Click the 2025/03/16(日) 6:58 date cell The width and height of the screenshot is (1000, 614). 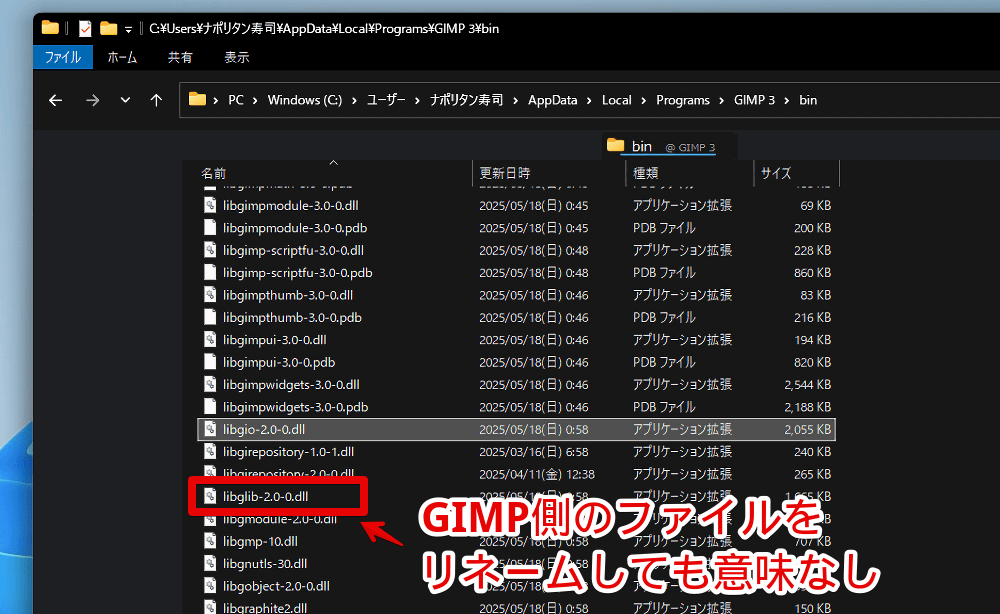click(533, 452)
